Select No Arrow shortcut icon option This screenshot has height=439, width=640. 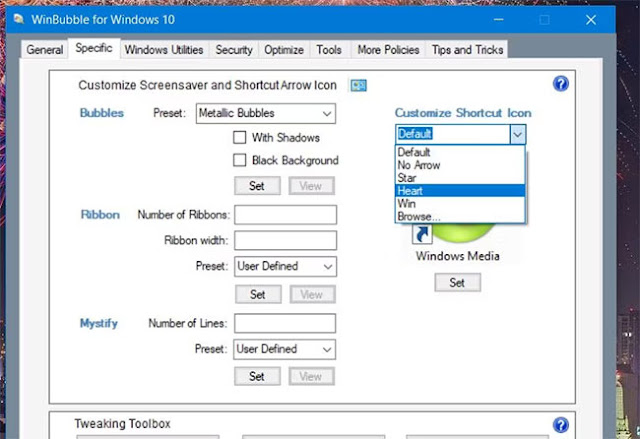click(460, 165)
